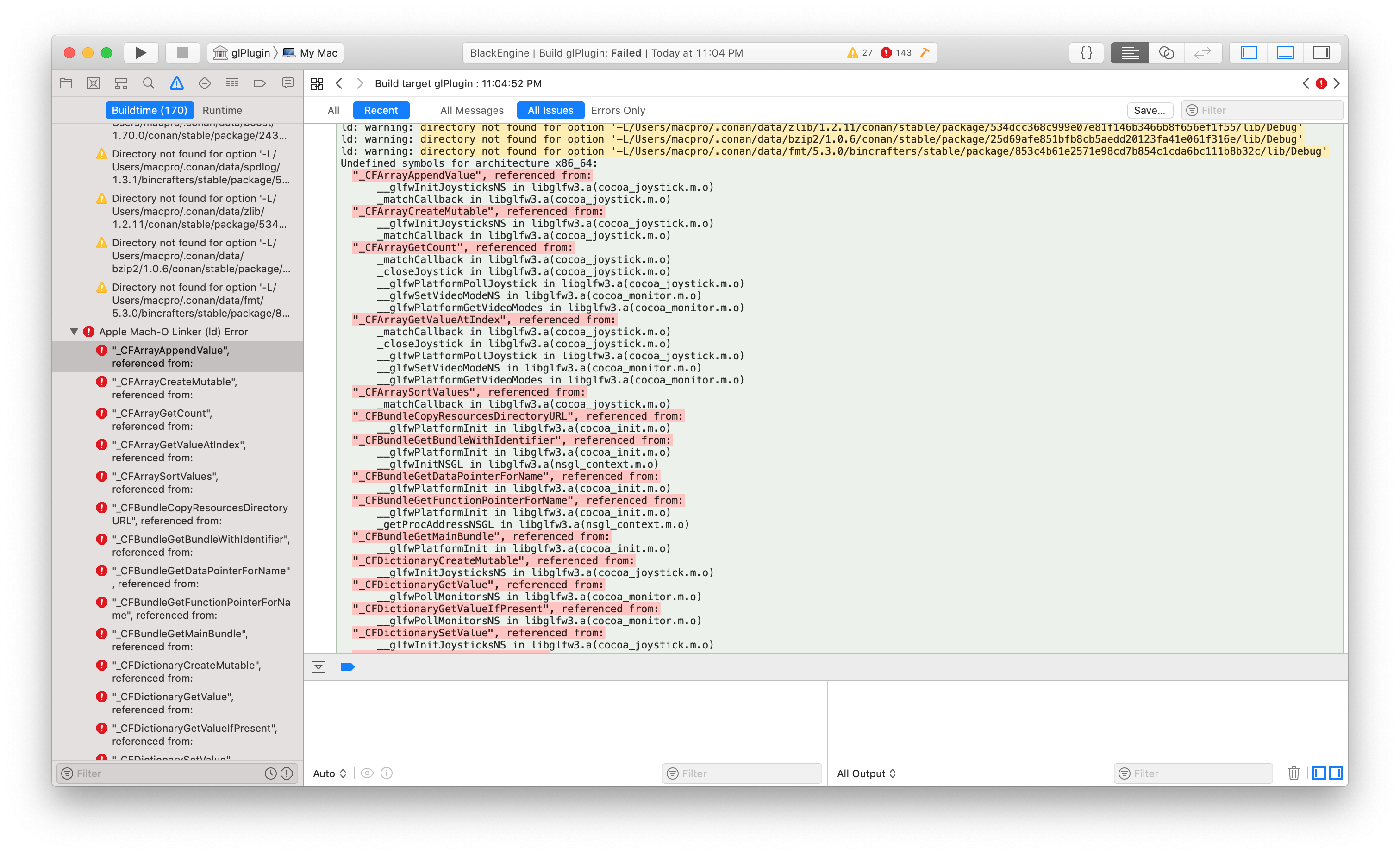Toggle the Inspectors right panel
The width and height of the screenshot is (1400, 855).
1321,53
